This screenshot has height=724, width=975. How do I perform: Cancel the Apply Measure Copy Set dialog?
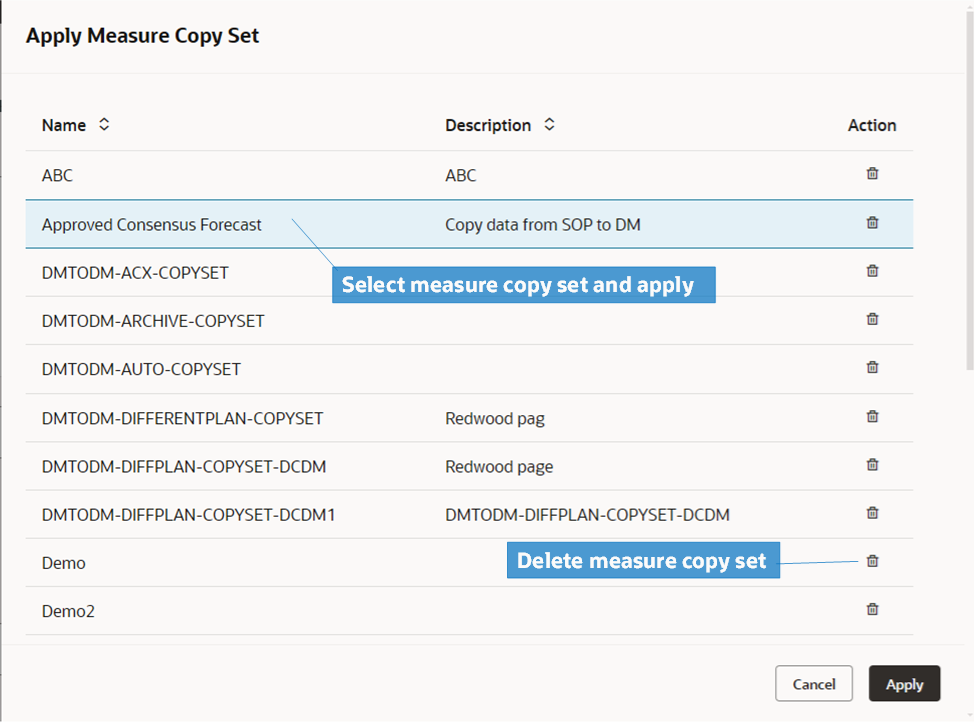click(813, 684)
